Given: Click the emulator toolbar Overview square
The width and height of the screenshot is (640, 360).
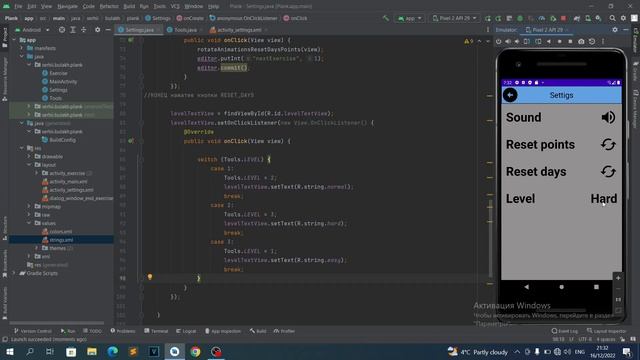Looking at the screenshot, I should pos(570,41).
